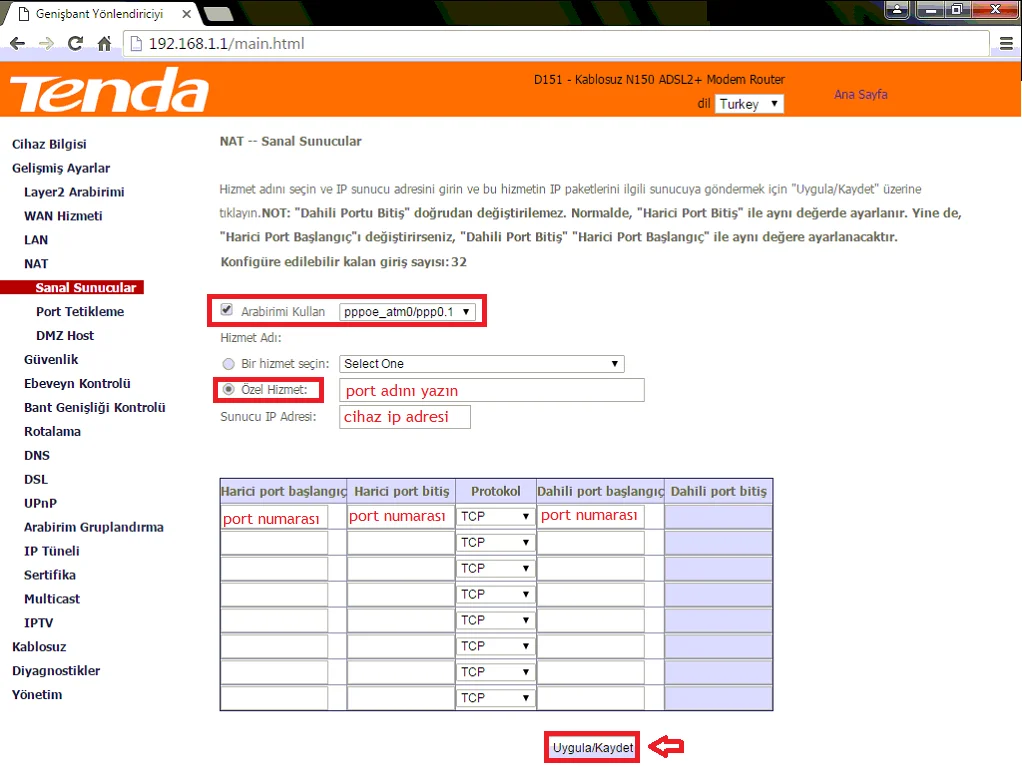The width and height of the screenshot is (1022, 767).
Task: Open the LAN menu item
Action: [x=36, y=240]
